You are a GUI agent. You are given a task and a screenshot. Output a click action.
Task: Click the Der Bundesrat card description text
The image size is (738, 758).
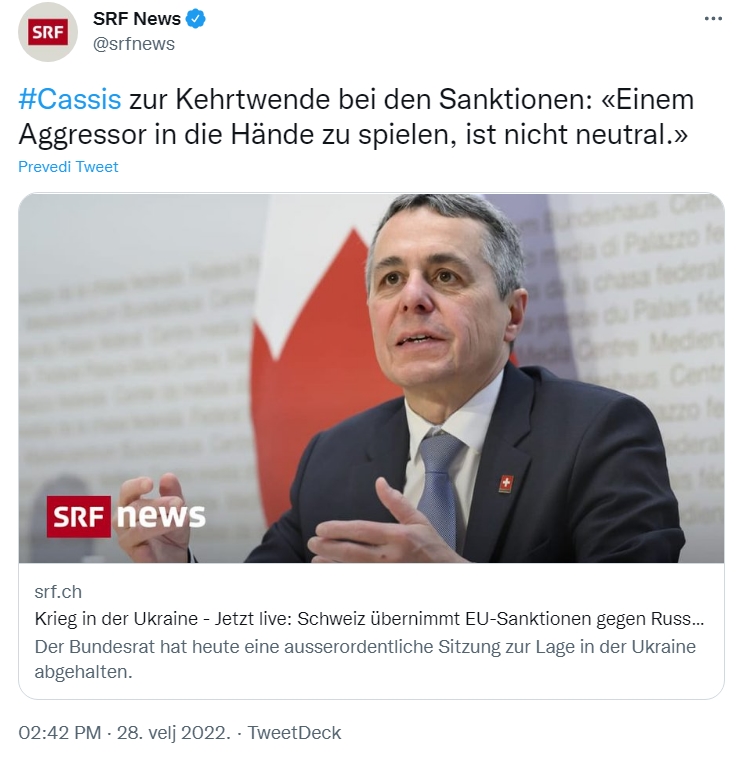click(365, 659)
